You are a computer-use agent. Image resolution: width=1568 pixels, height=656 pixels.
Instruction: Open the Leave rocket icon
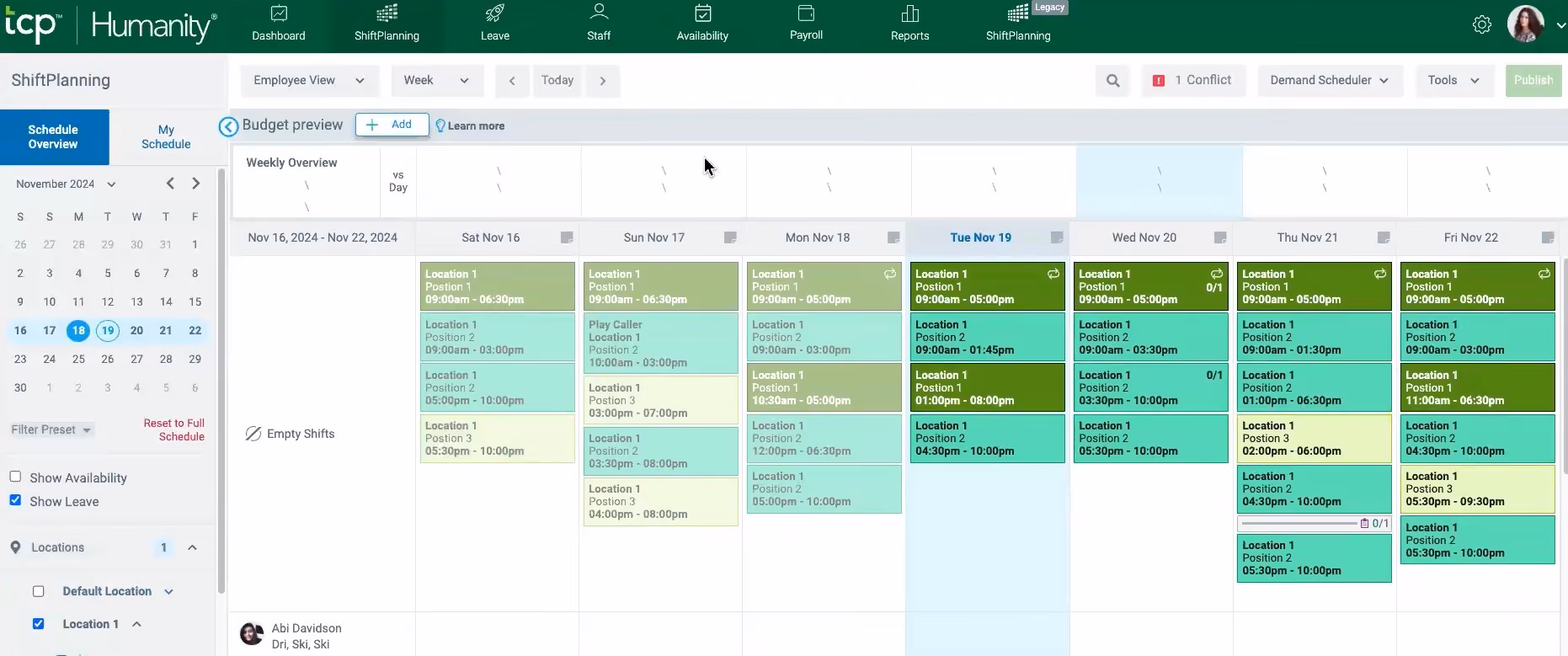[x=495, y=13]
